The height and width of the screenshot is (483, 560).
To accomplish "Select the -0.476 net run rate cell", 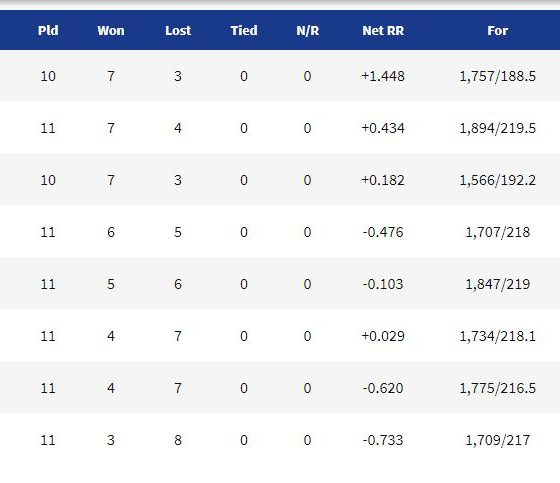I will point(383,232).
